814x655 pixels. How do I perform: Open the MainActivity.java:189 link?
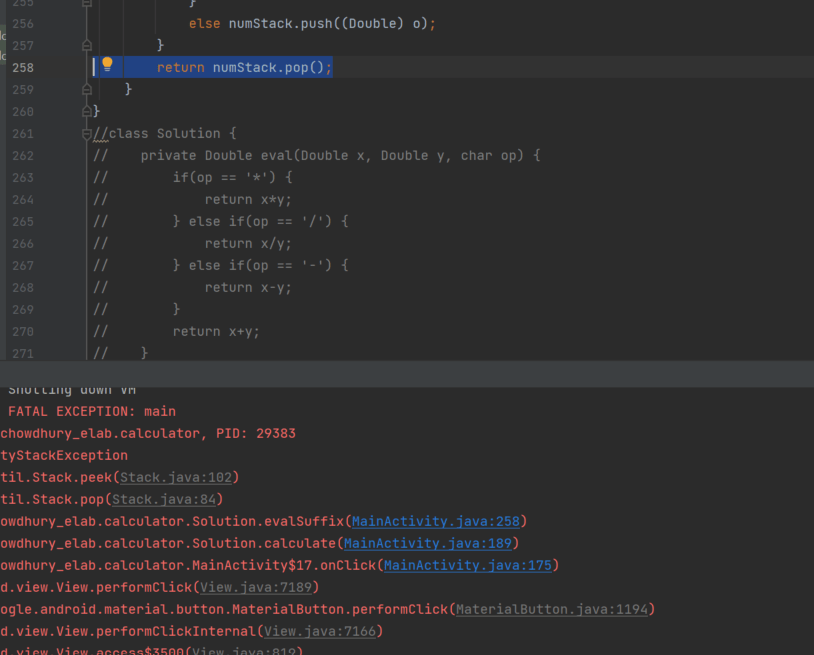pos(428,543)
